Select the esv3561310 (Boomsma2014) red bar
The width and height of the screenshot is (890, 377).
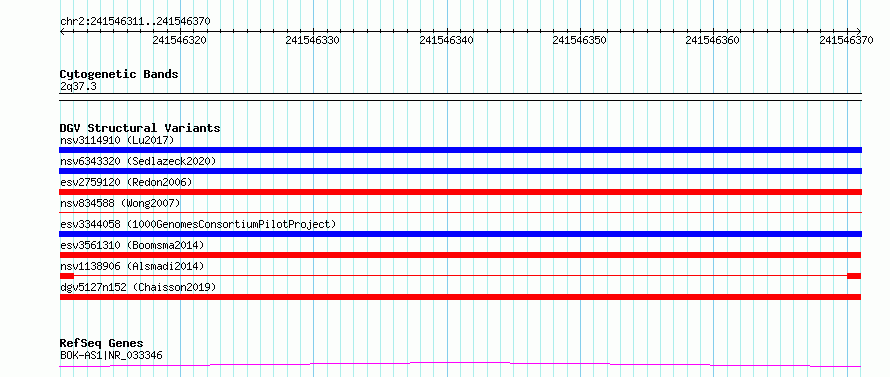(460, 255)
